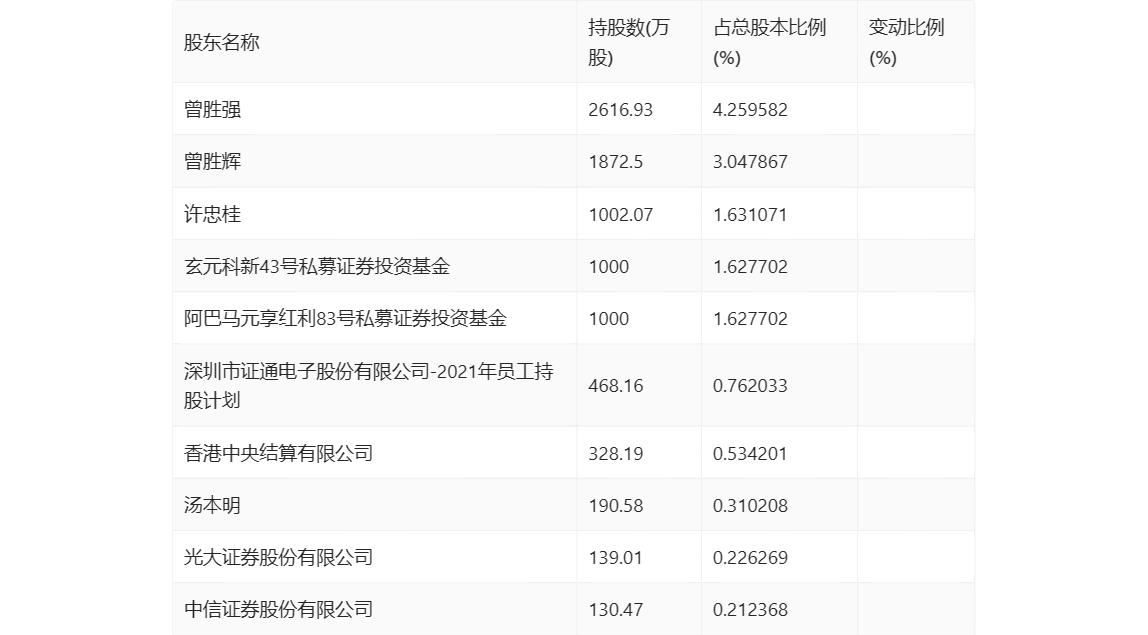Click holdings value 190.58
Image resolution: width=1148 pixels, height=635 pixels.
pos(616,506)
